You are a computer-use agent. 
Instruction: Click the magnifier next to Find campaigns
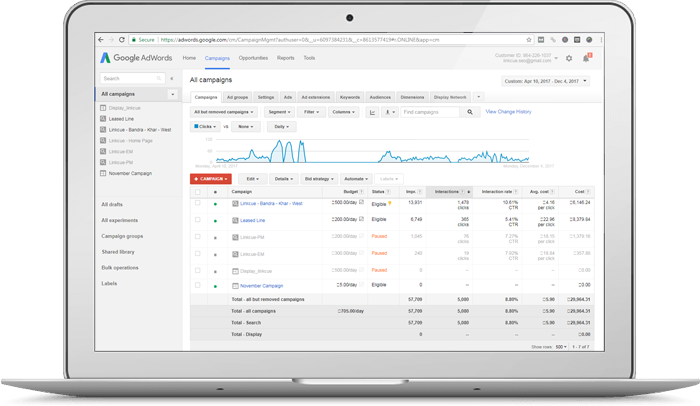[x=470, y=112]
